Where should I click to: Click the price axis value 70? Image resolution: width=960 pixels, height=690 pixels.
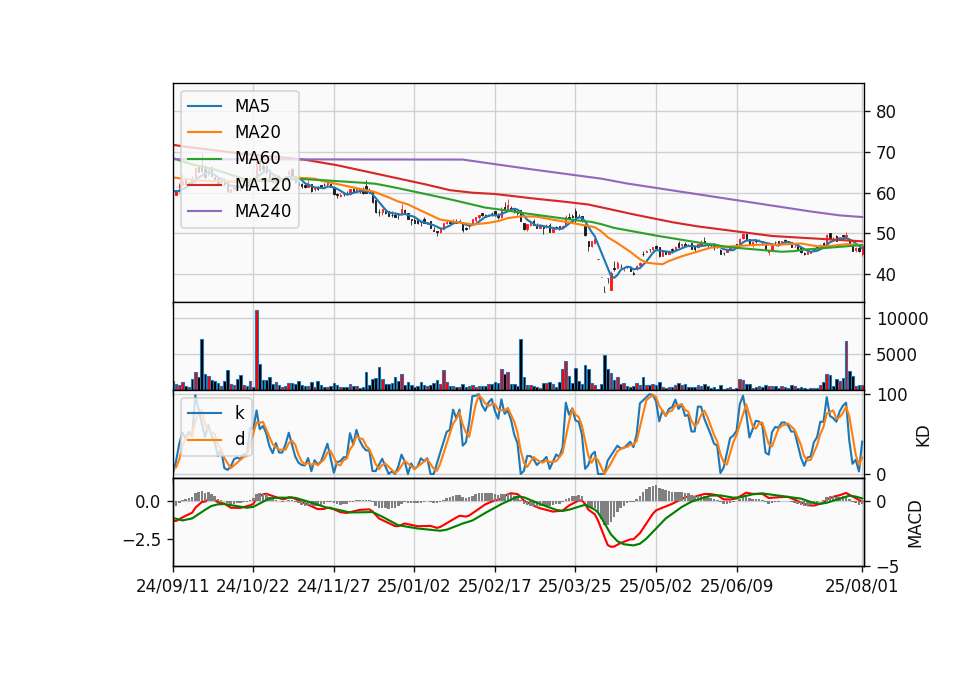886,153
